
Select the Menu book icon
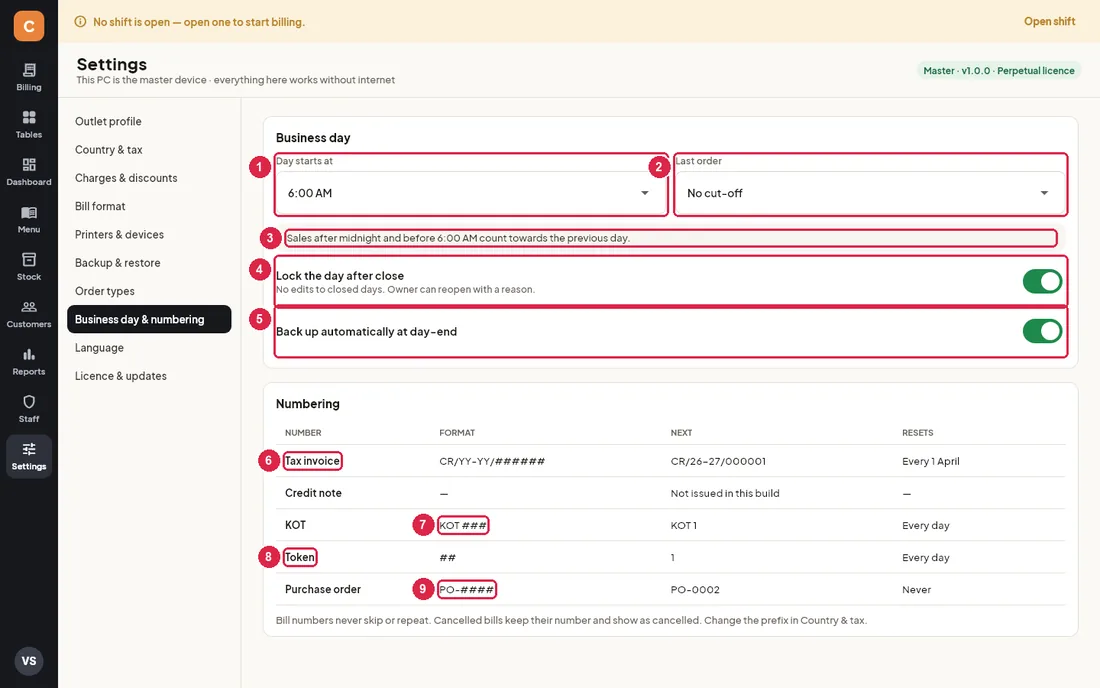click(29, 213)
